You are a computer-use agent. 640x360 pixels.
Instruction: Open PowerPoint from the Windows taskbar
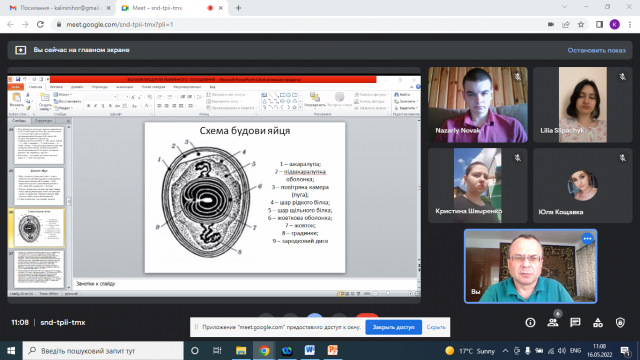(333, 350)
